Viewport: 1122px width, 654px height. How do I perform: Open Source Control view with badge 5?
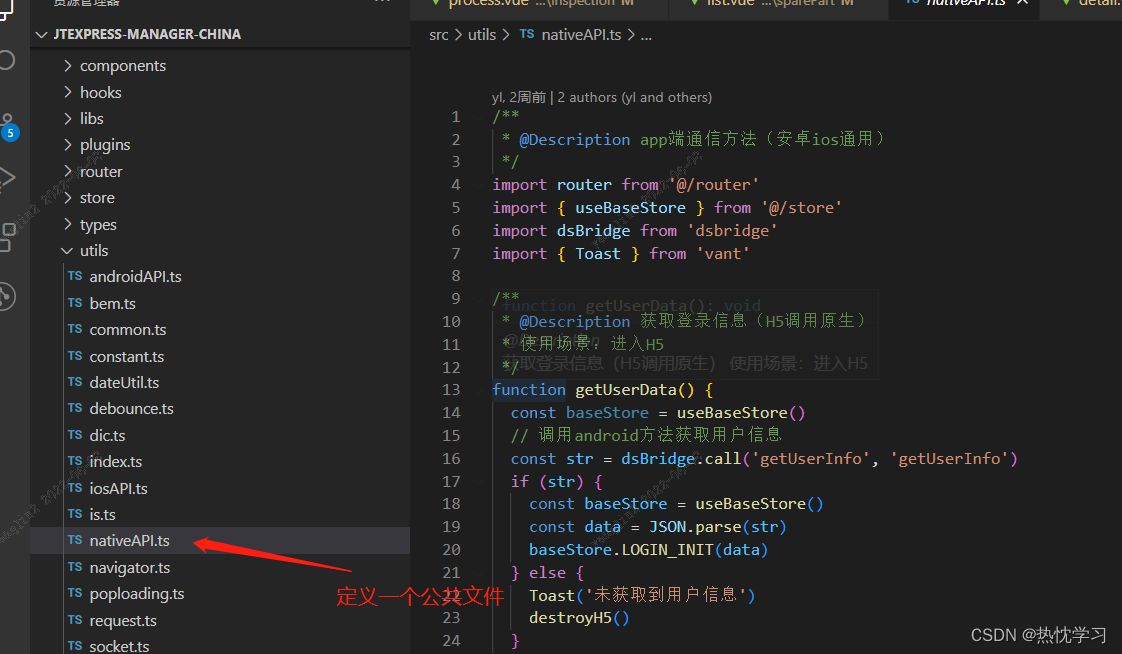click(x=8, y=126)
